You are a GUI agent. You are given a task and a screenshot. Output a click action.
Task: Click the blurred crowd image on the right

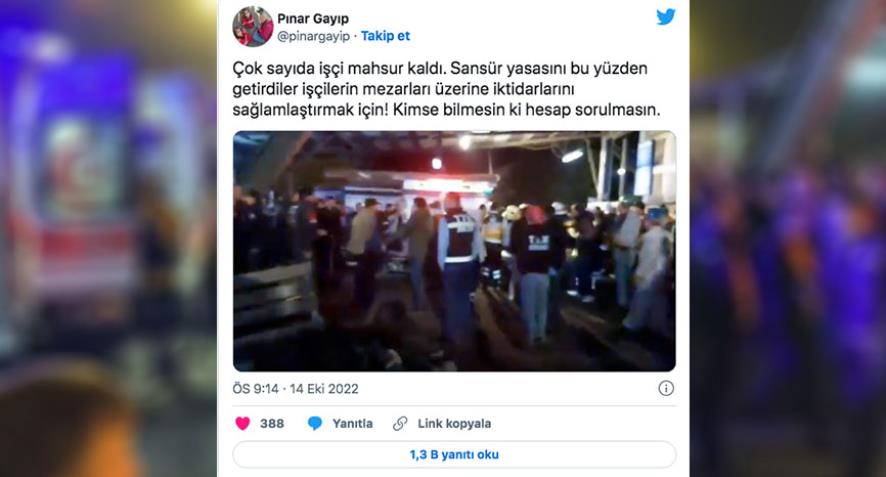pos(788,238)
